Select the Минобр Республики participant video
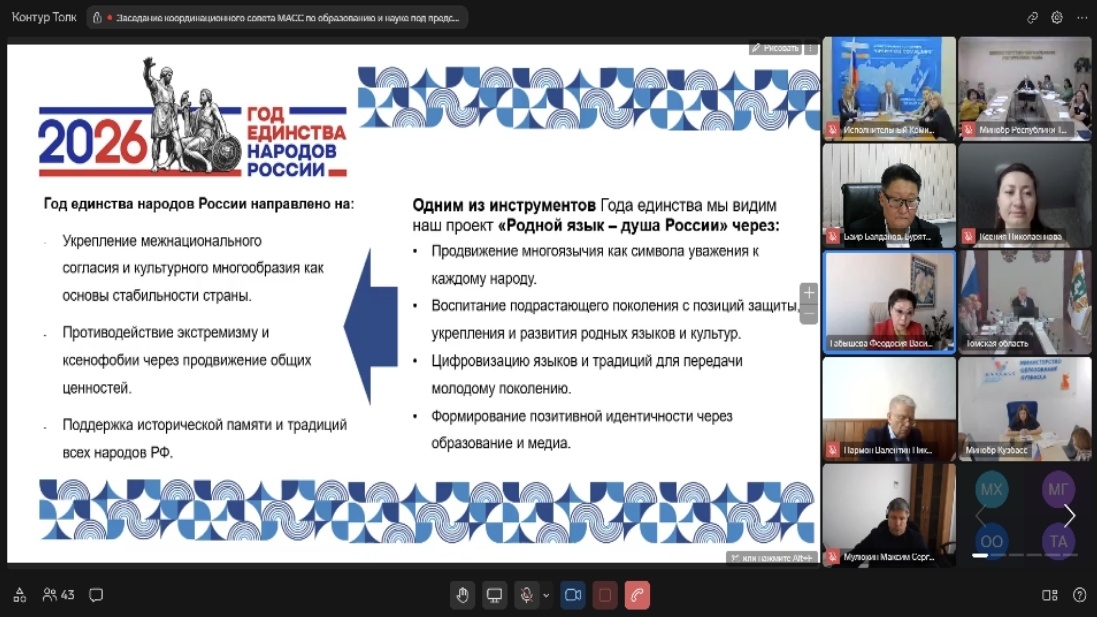Viewport: 1097px width, 617px height. point(1024,89)
